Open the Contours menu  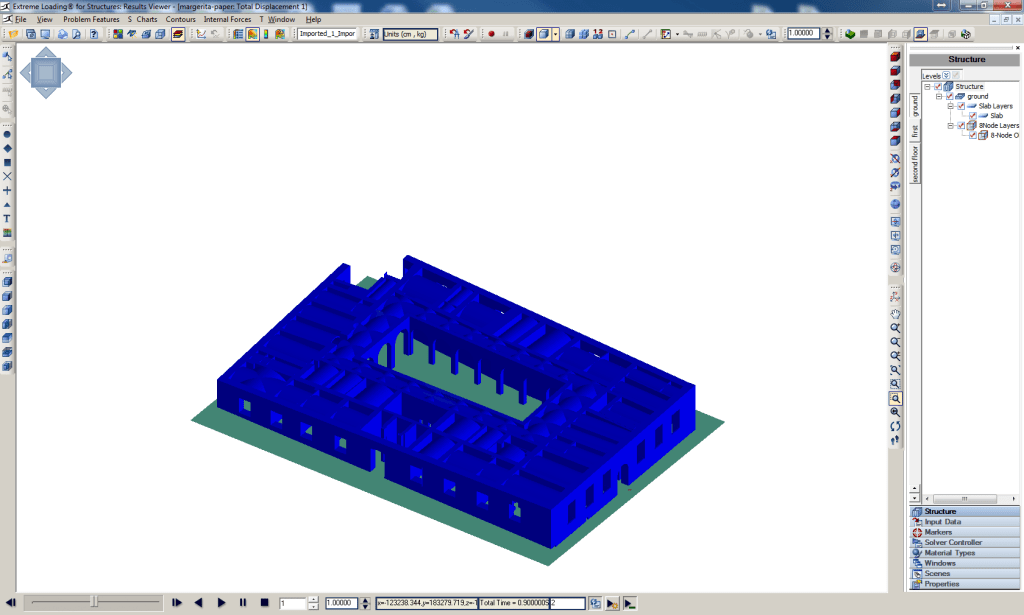tap(180, 19)
